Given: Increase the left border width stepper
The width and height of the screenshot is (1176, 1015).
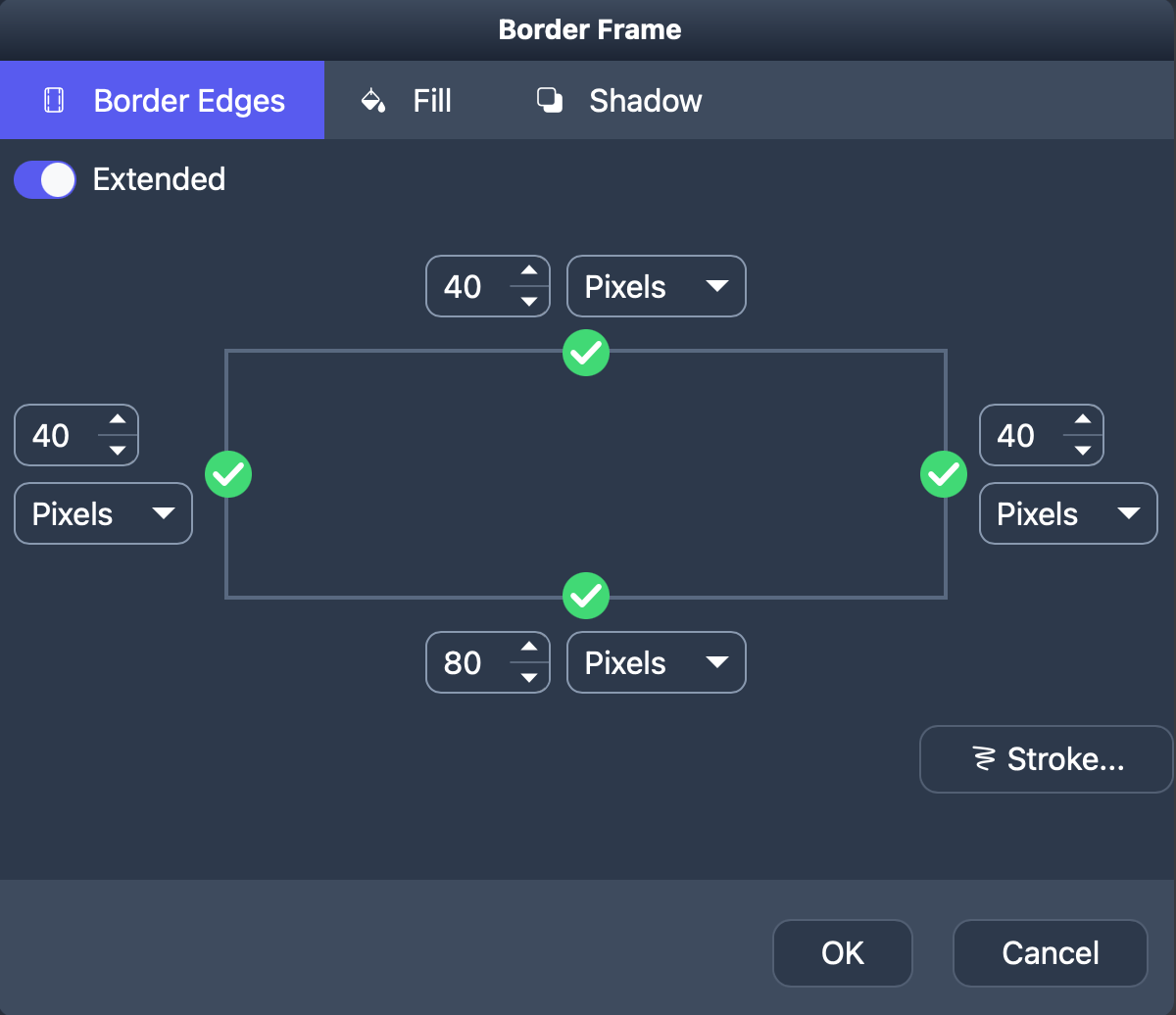Looking at the screenshot, I should [x=118, y=420].
